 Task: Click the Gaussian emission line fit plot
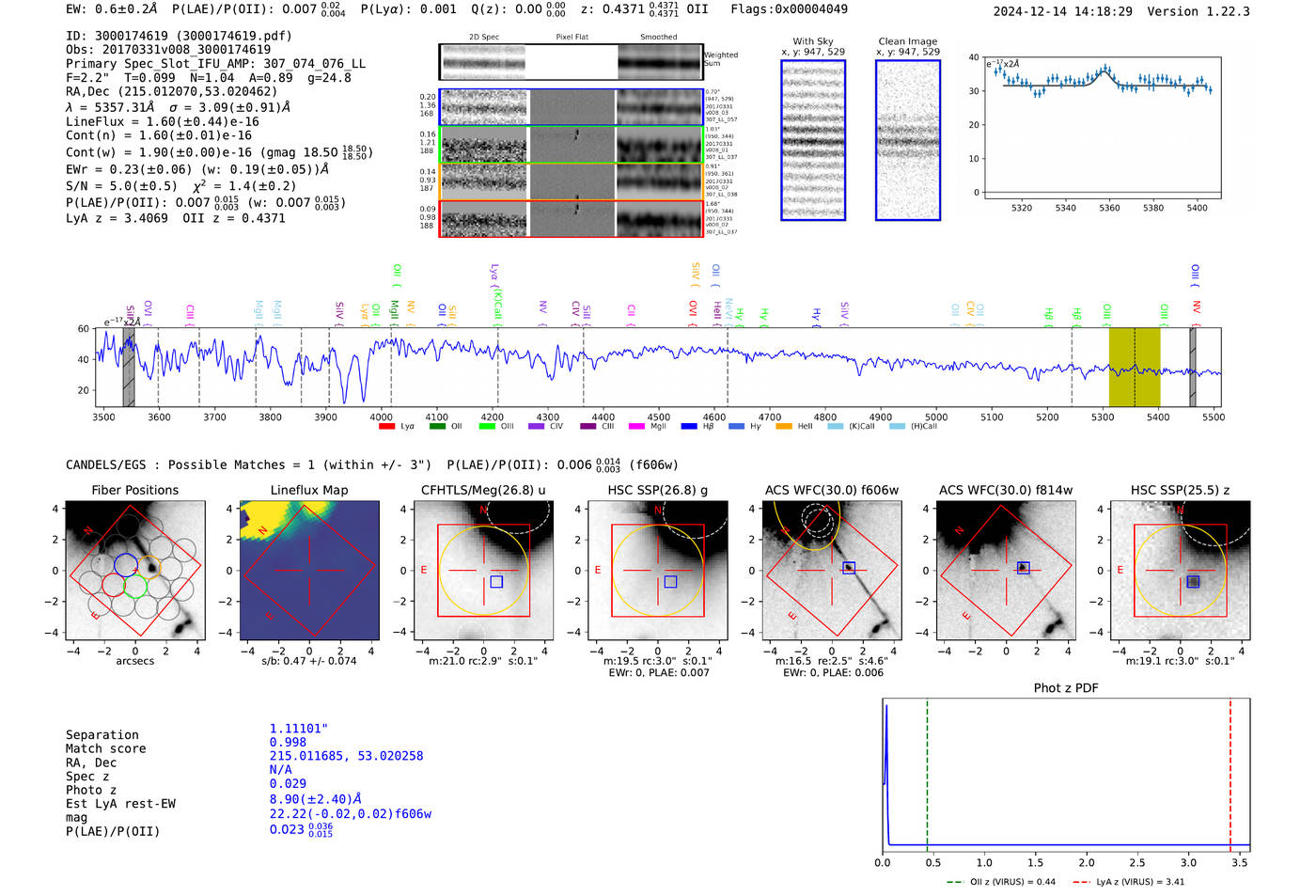click(x=1103, y=128)
